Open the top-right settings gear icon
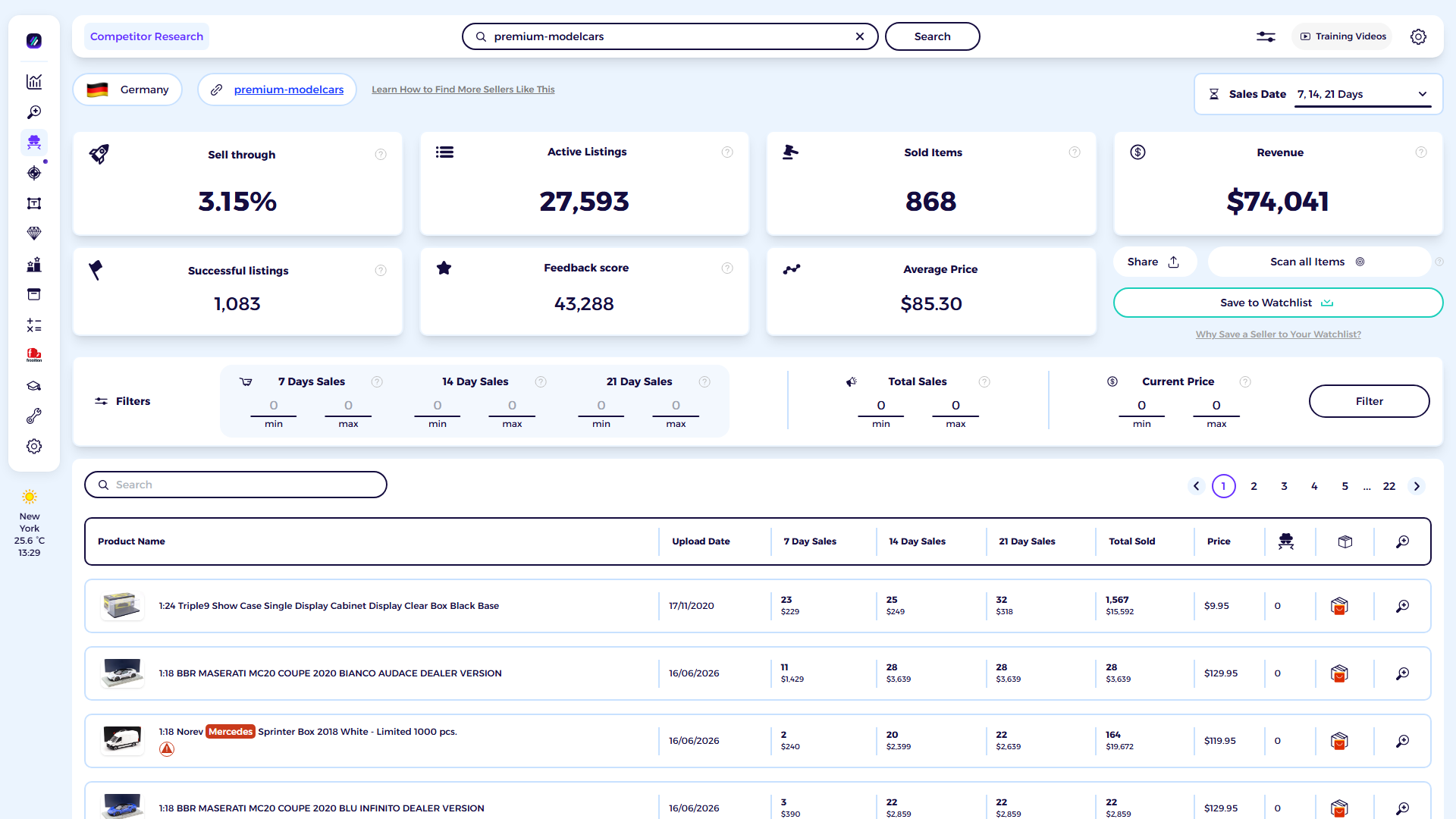The width and height of the screenshot is (1456, 819). 1418,36
